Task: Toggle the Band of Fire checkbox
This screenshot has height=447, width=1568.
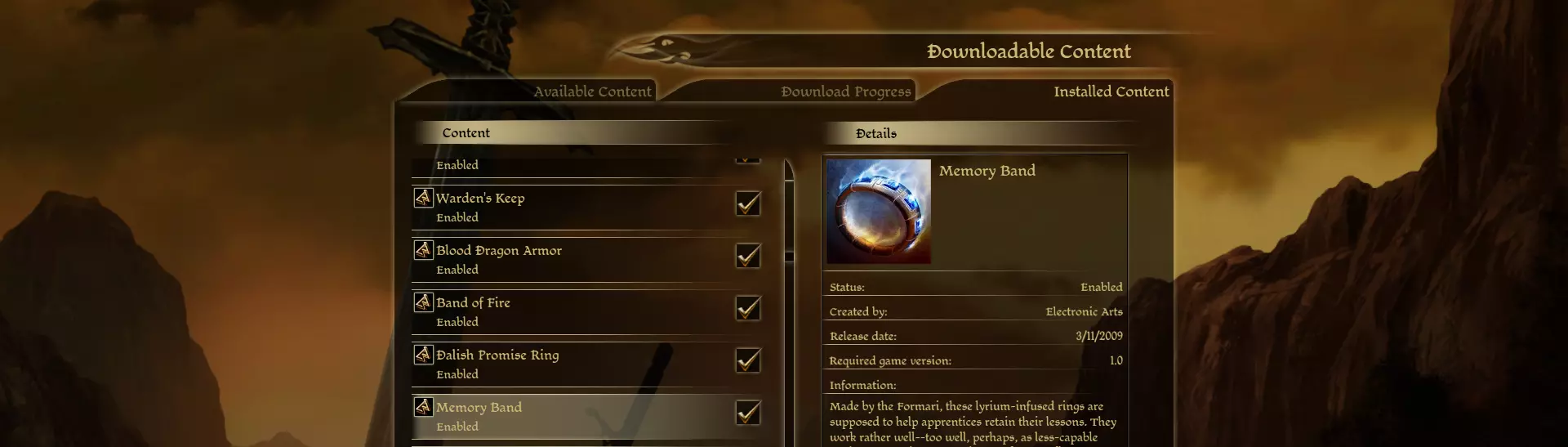Action: tap(748, 308)
